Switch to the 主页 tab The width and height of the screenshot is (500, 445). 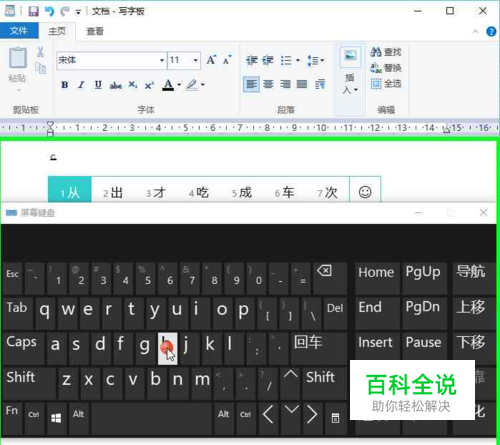[57, 31]
